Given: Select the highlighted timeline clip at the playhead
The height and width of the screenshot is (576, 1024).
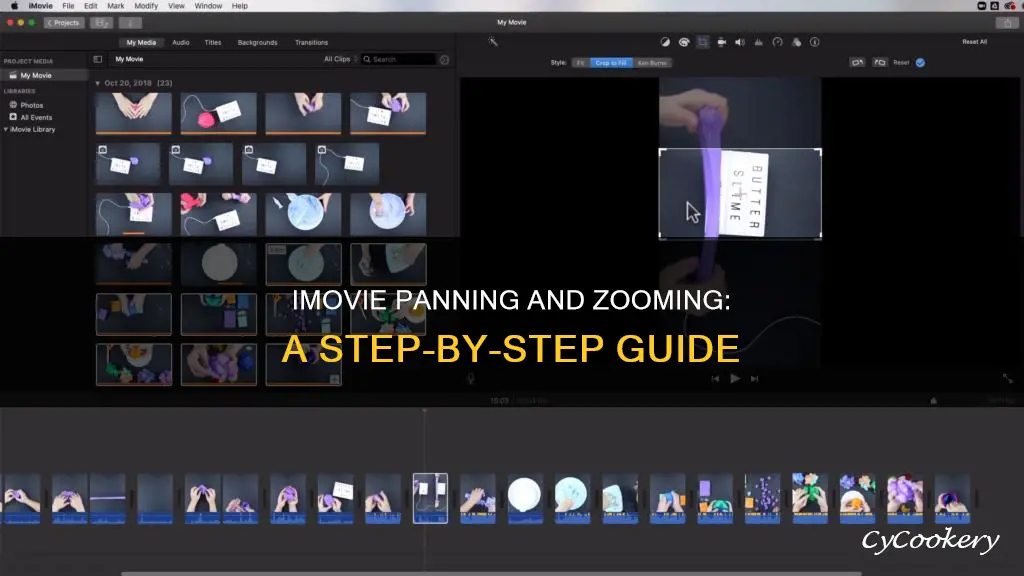Looking at the screenshot, I should click(430, 498).
